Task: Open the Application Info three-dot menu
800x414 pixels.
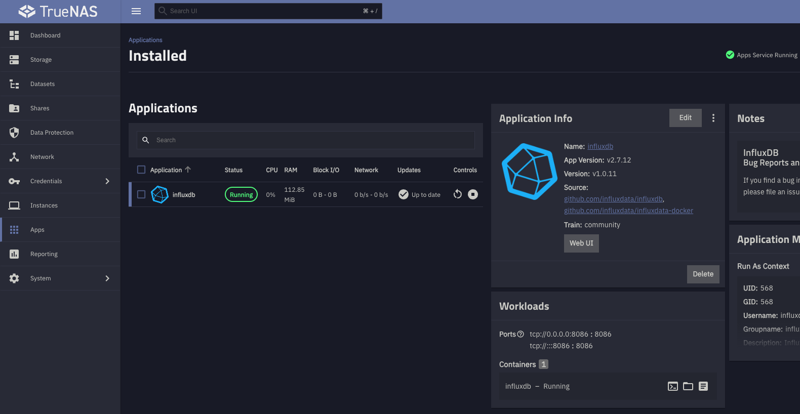Action: pos(713,118)
